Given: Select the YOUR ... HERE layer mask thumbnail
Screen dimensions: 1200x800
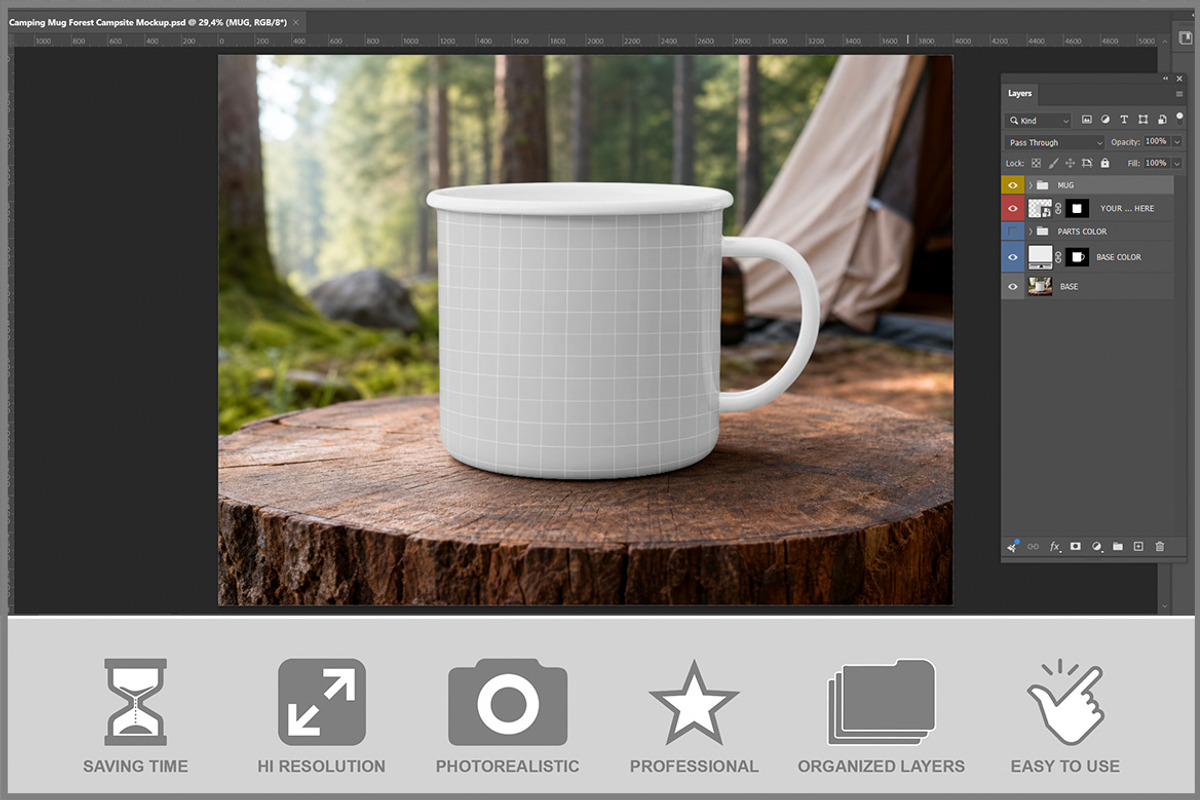Looking at the screenshot, I should (1077, 208).
